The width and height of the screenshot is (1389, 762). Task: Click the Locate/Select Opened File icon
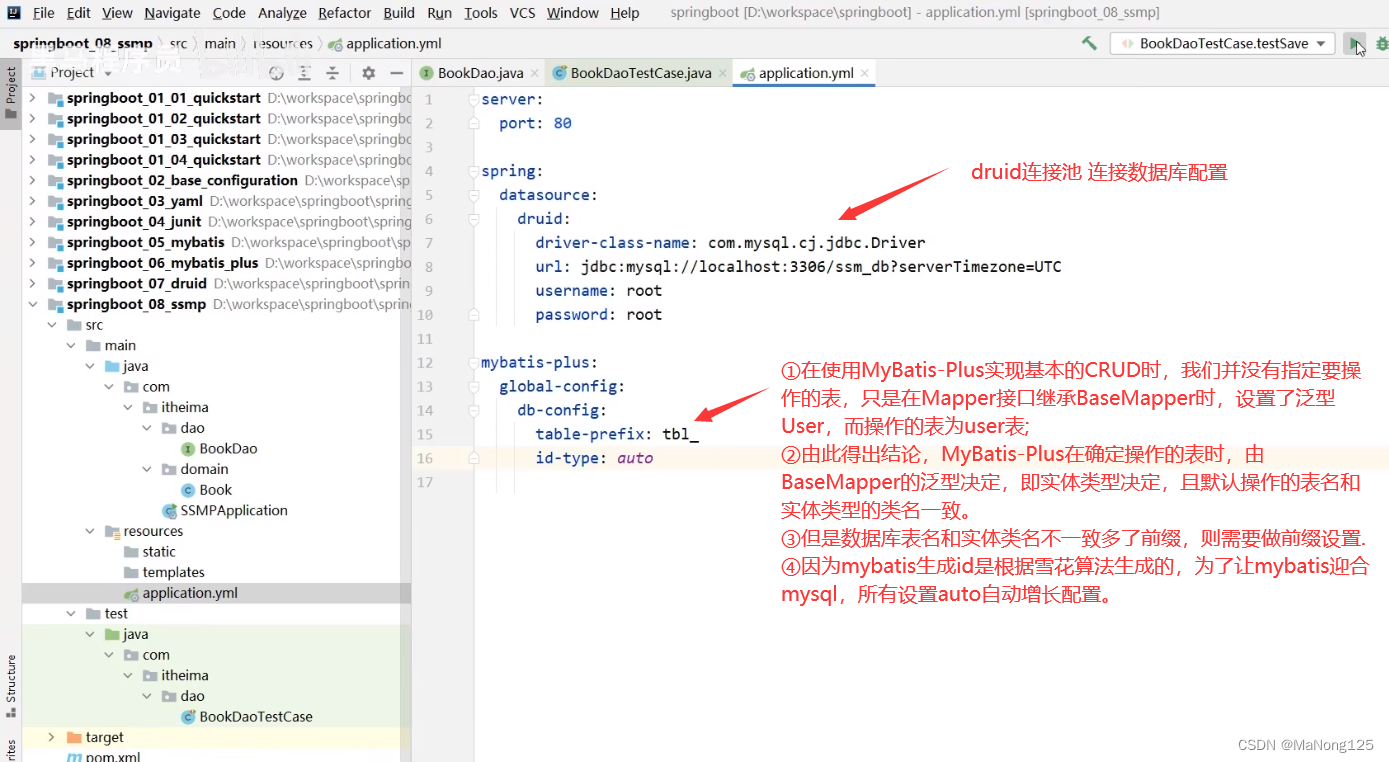point(276,73)
